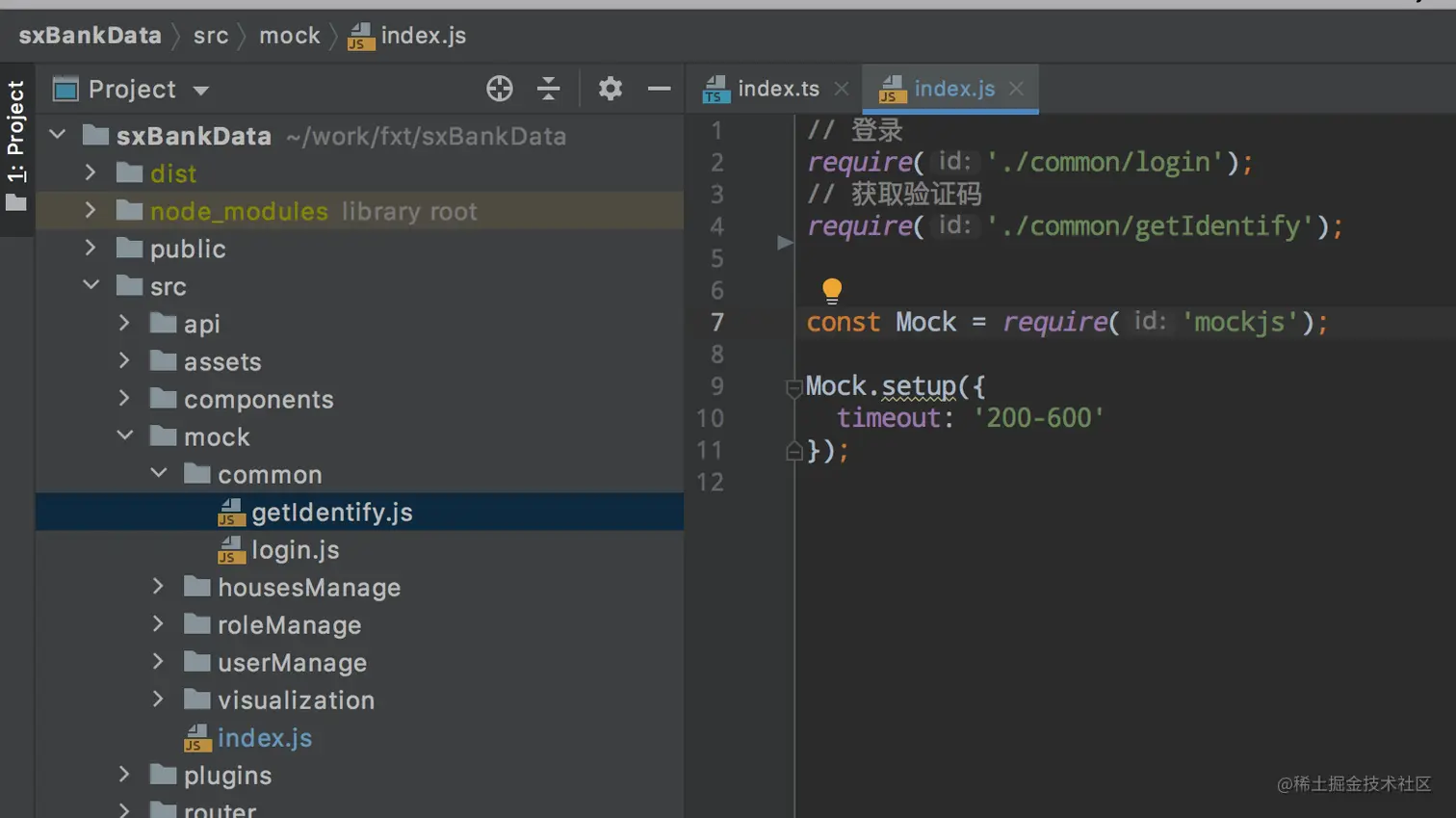Select the index.js editor tab

[x=953, y=89]
